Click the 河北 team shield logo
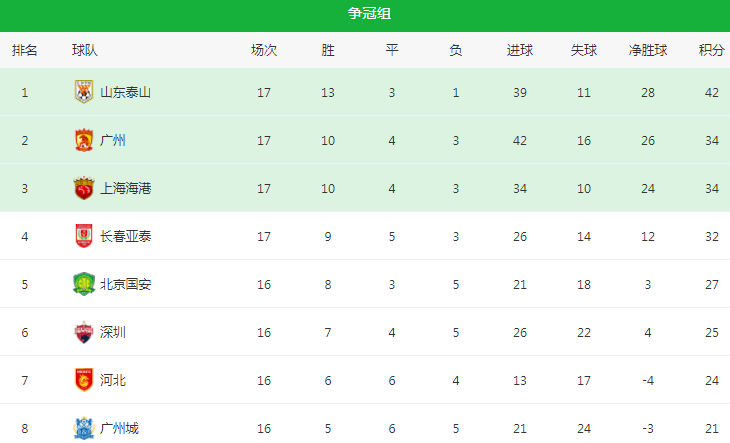Screen dimensions: 730x443 [84, 380]
